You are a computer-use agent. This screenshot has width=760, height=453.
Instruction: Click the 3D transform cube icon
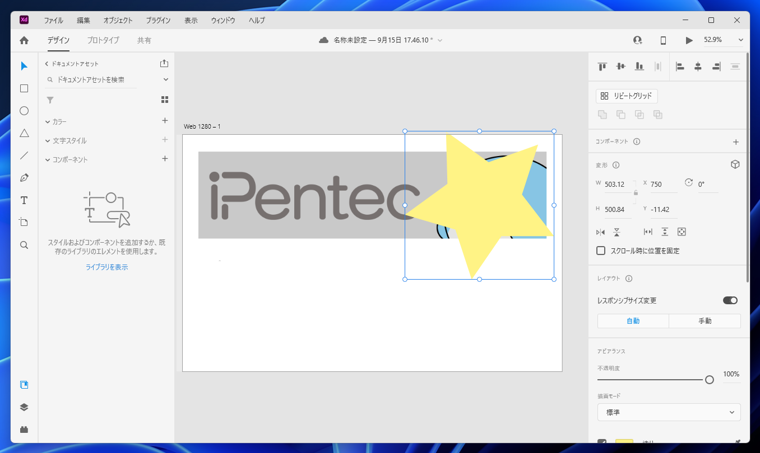click(735, 164)
